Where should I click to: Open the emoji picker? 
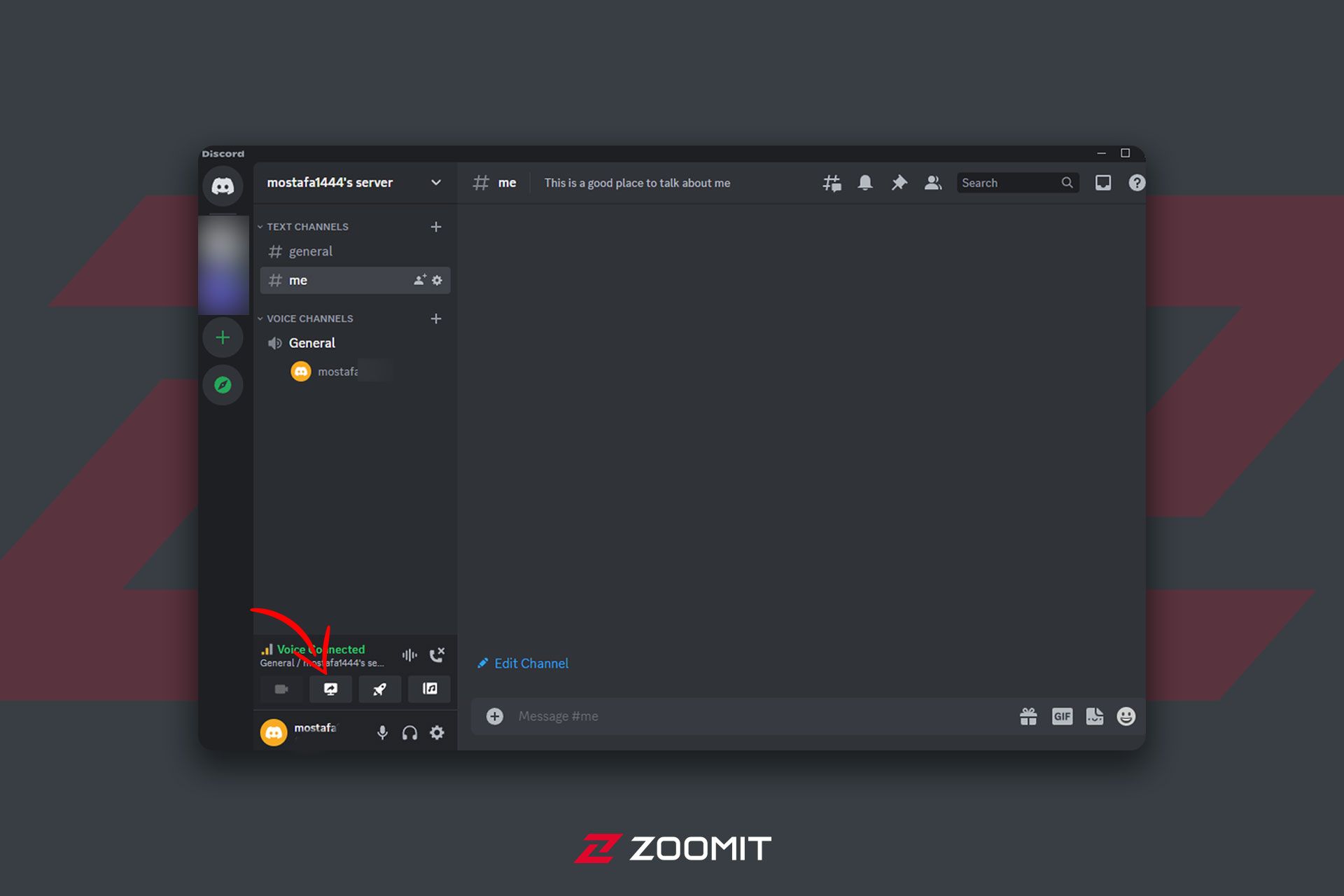1126,716
